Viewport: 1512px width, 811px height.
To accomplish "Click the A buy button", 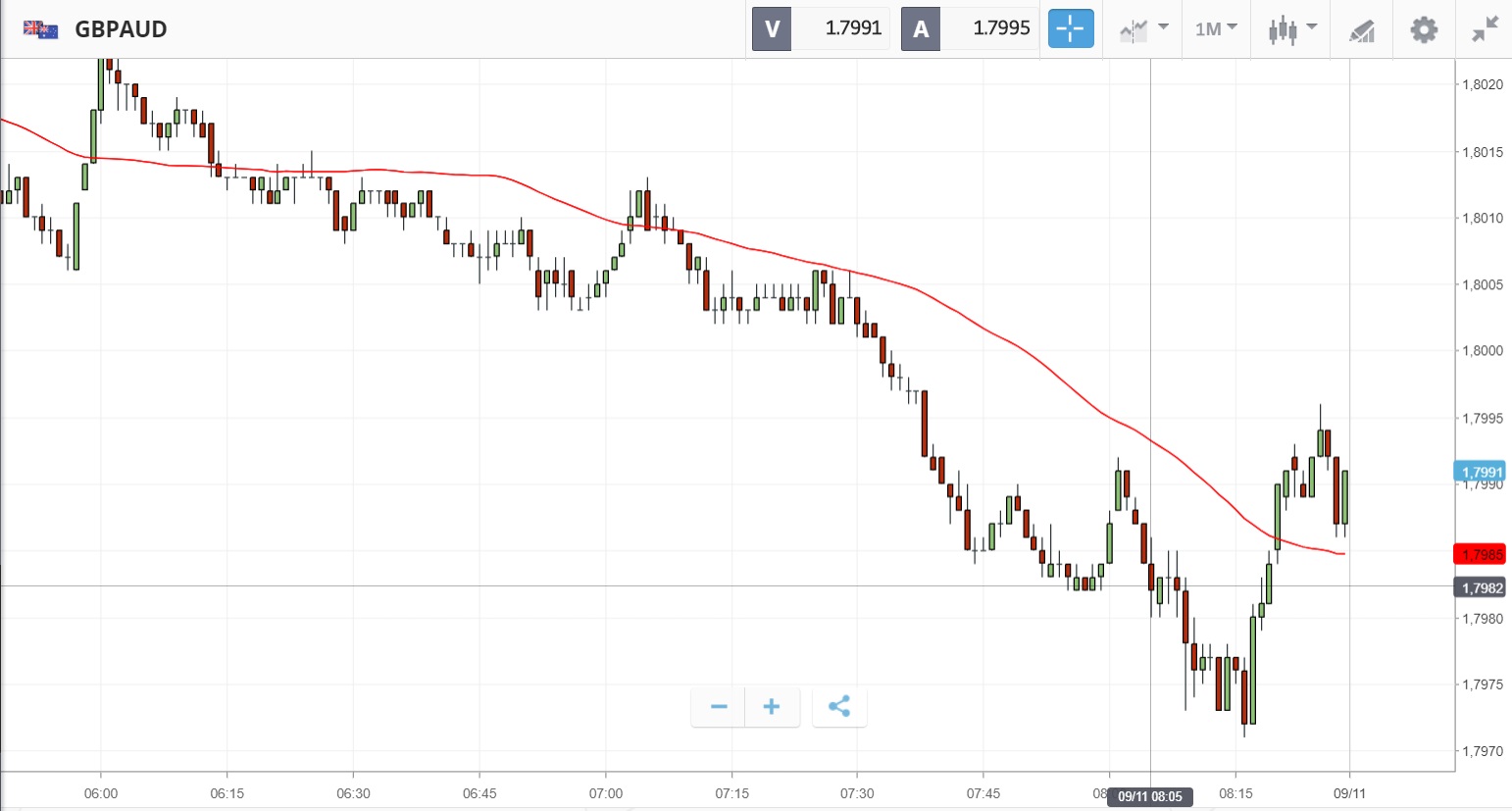I will tap(921, 28).
